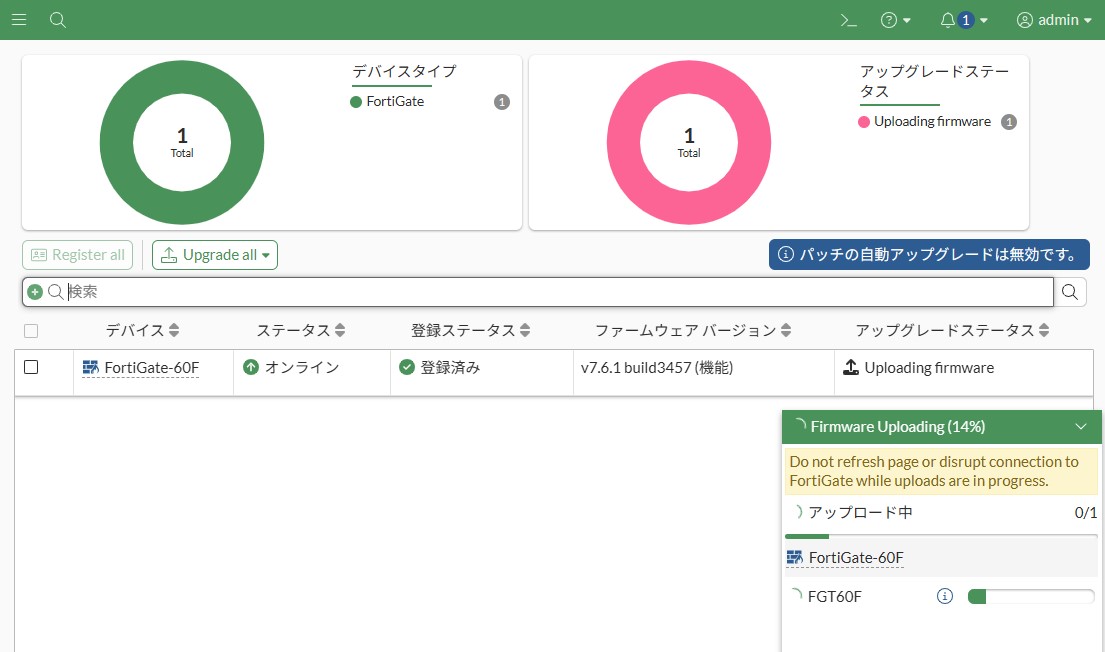Screen dimensions: 1105x652
Task: Click the green plus add-filter icon
Action: click(x=35, y=292)
